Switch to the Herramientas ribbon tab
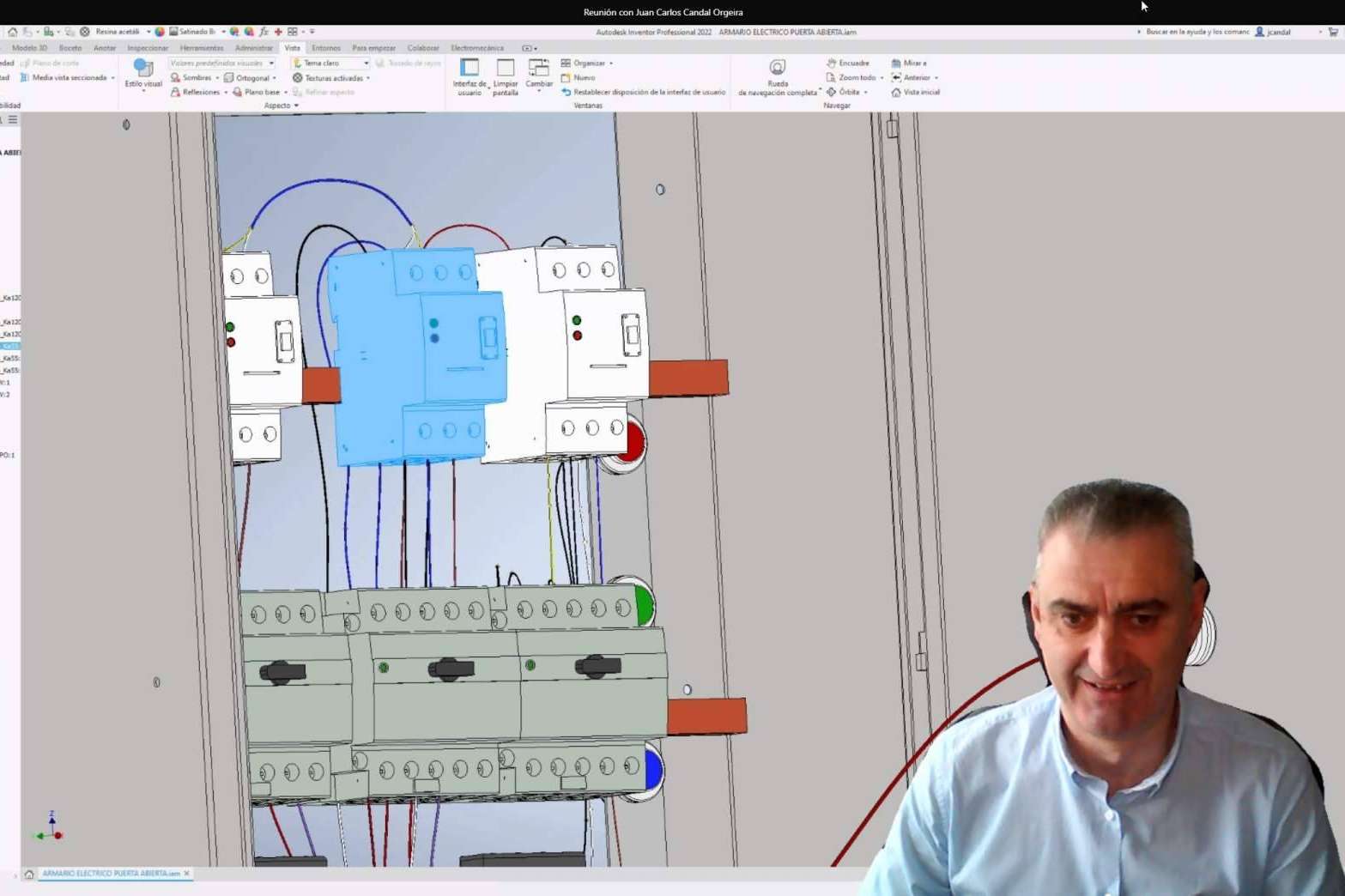The image size is (1345, 896). tap(202, 48)
